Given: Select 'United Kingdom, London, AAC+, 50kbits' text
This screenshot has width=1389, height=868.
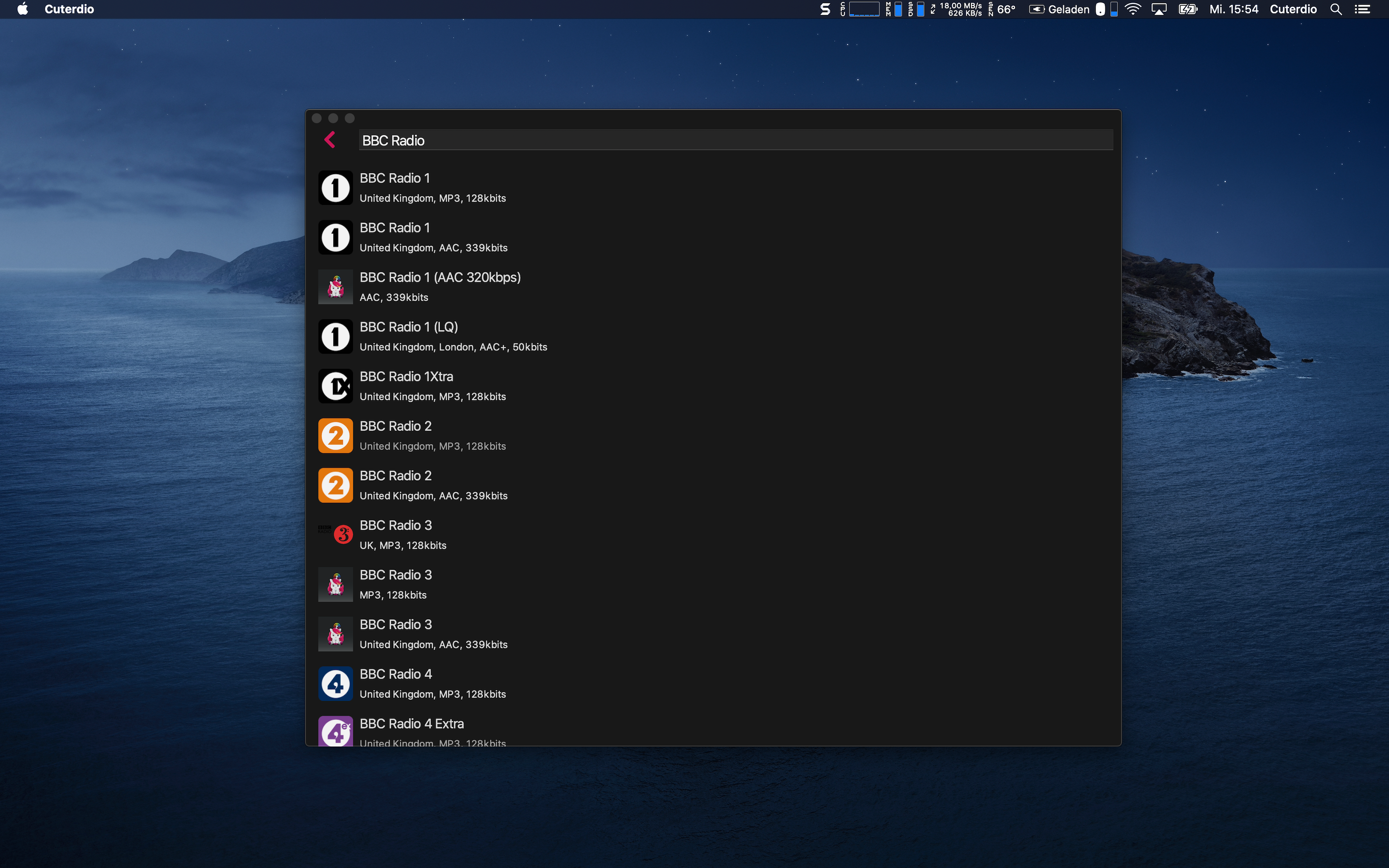Looking at the screenshot, I should (453, 347).
